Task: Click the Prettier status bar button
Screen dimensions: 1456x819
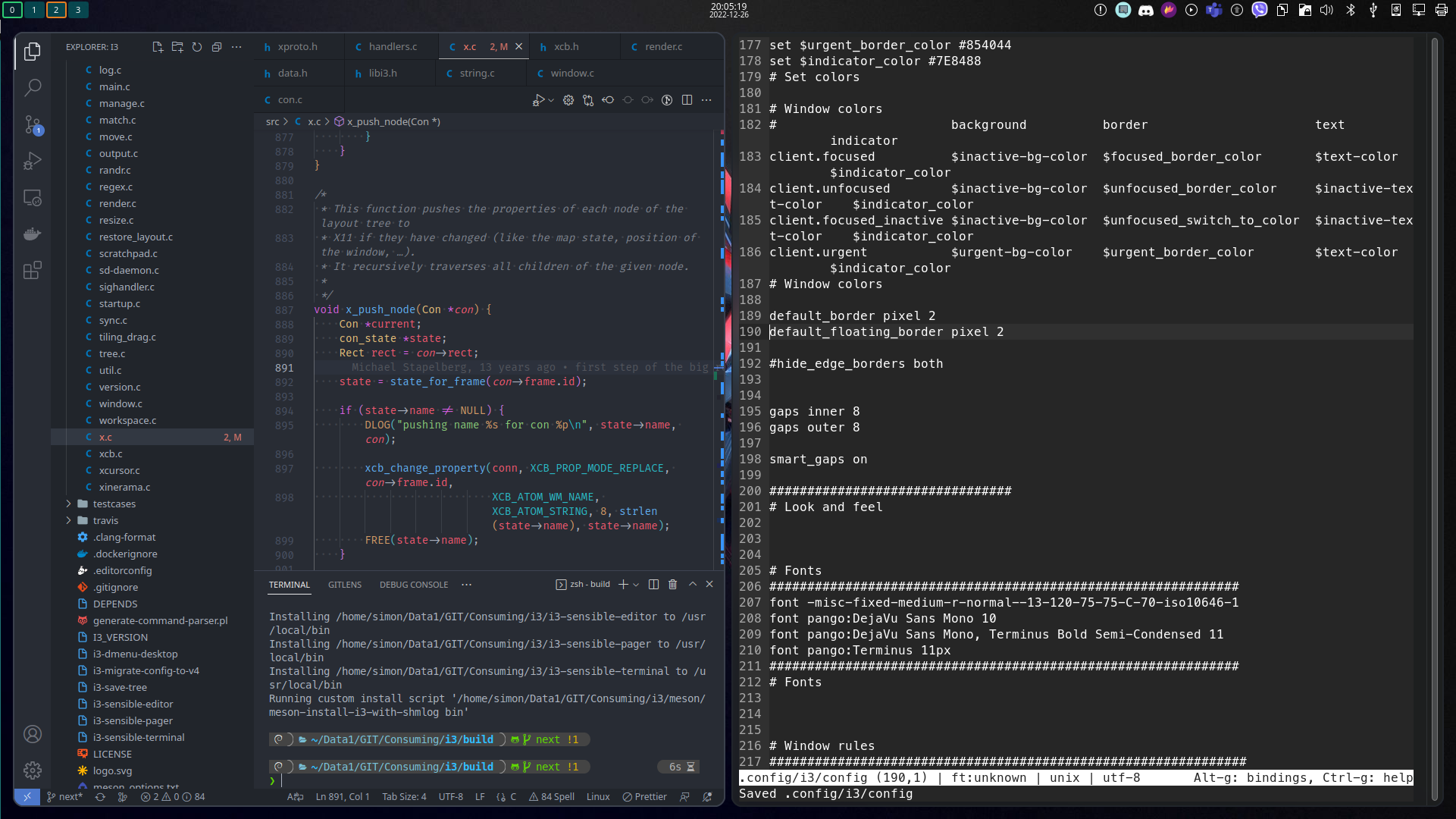Action: [x=644, y=797]
